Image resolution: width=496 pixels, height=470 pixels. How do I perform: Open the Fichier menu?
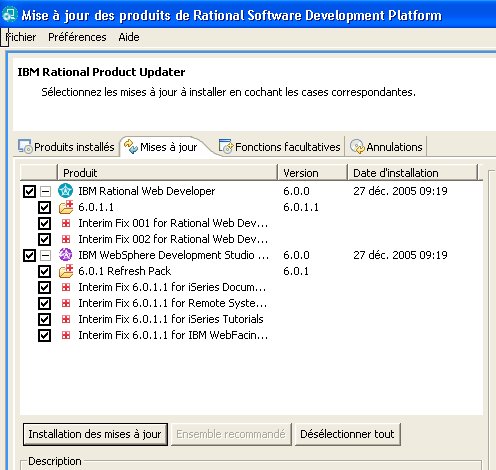tap(21, 37)
